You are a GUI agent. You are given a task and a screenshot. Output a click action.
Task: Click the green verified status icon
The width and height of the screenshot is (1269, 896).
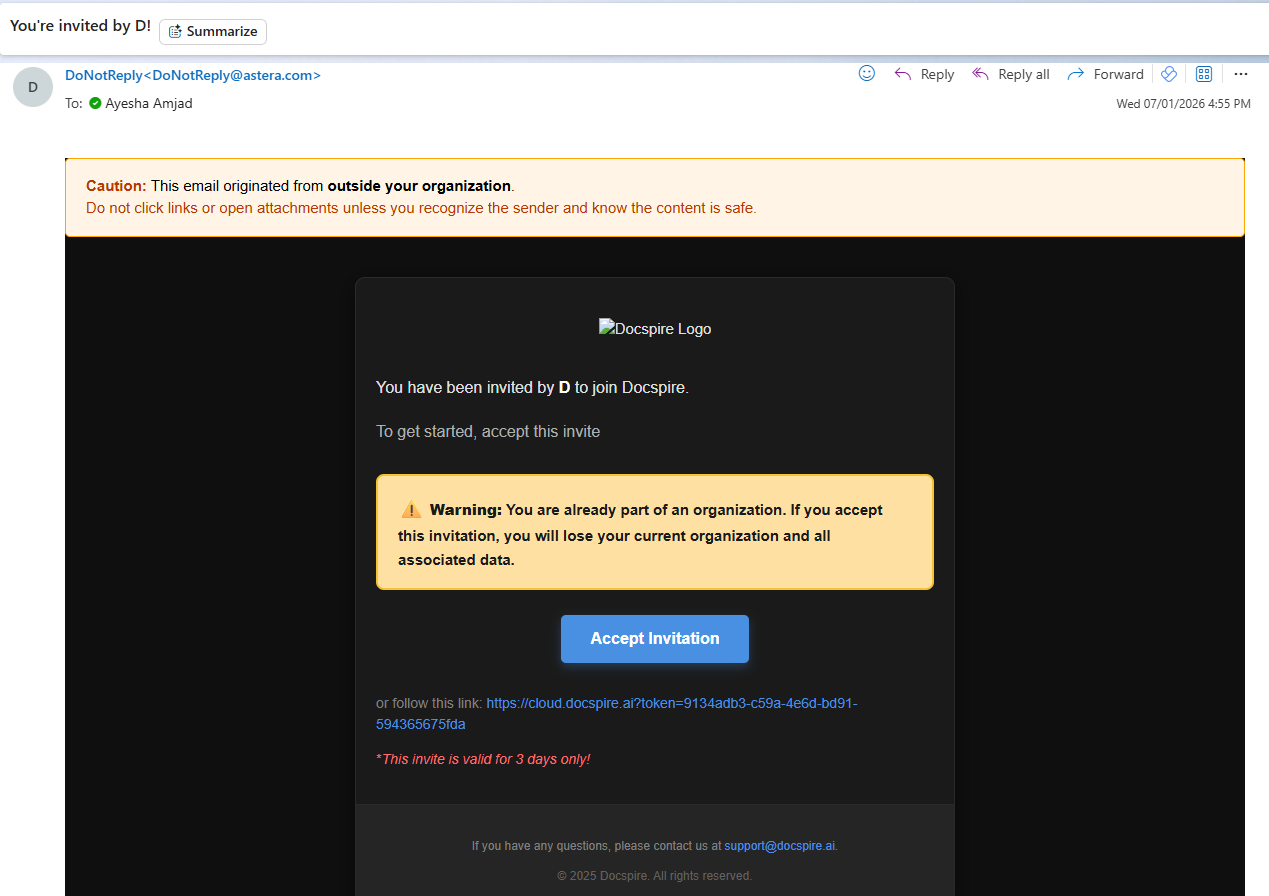tap(95, 103)
